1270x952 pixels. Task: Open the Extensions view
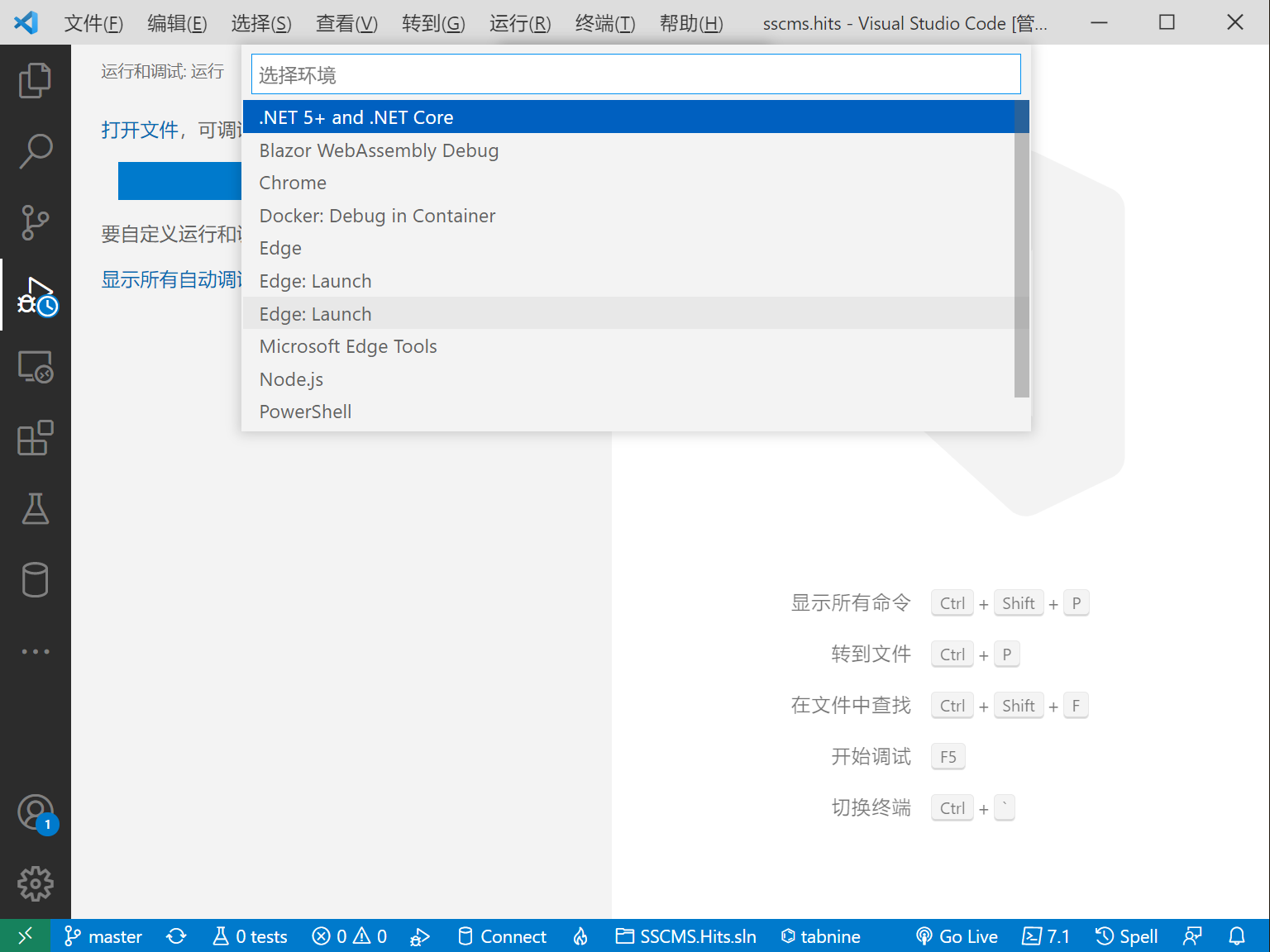[36, 438]
